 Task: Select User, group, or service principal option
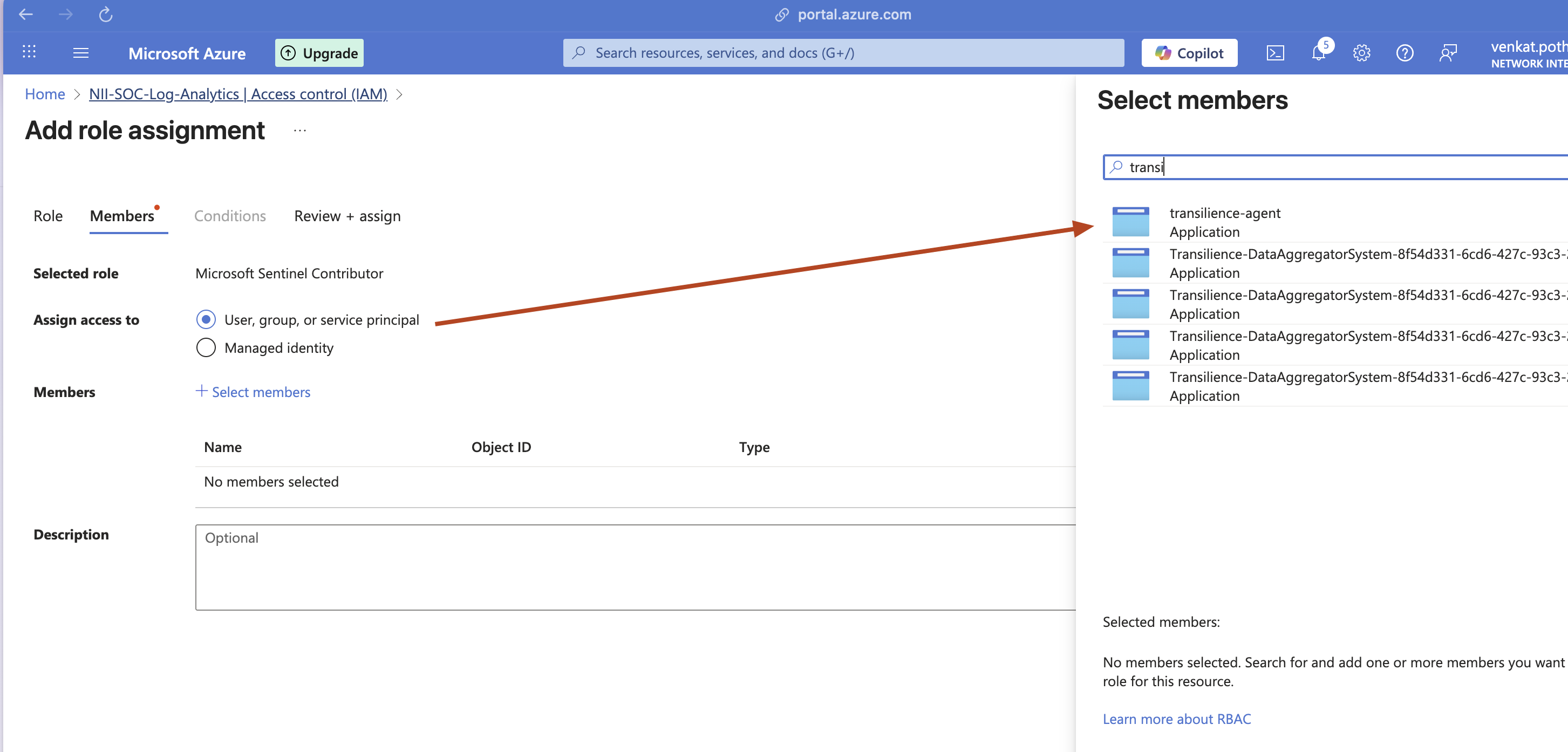pyautogui.click(x=206, y=319)
